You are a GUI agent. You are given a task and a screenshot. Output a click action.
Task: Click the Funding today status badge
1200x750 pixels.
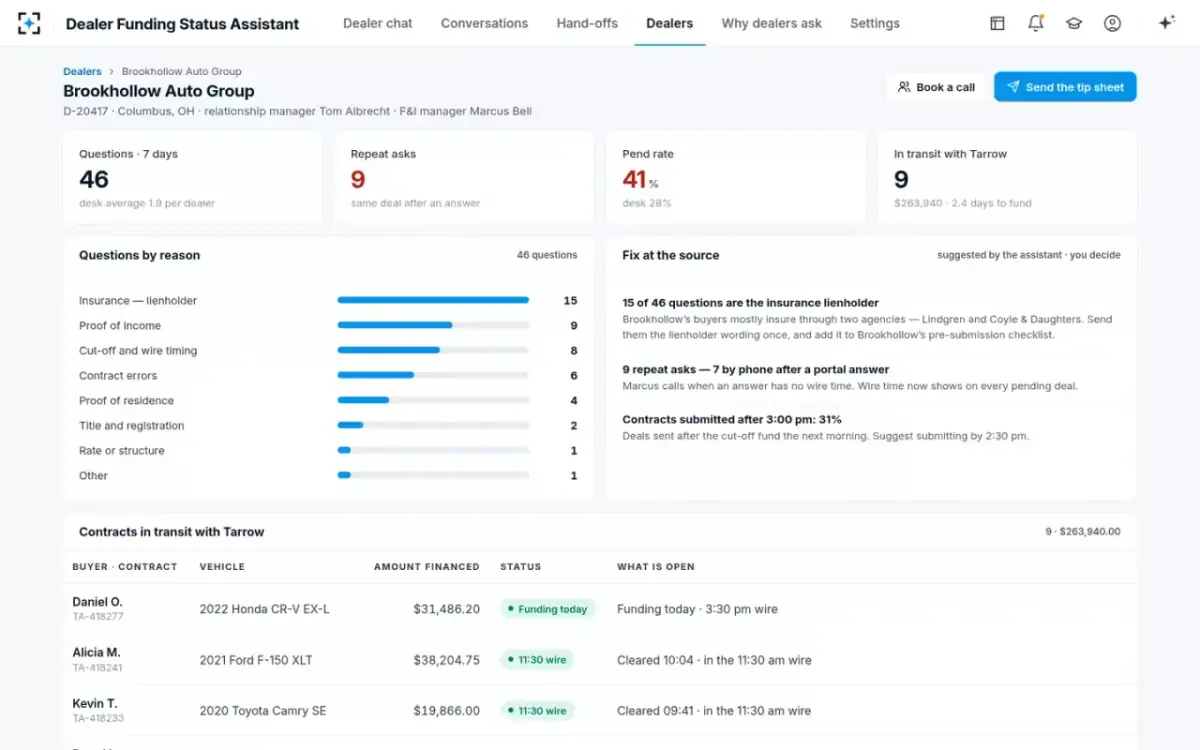point(547,609)
